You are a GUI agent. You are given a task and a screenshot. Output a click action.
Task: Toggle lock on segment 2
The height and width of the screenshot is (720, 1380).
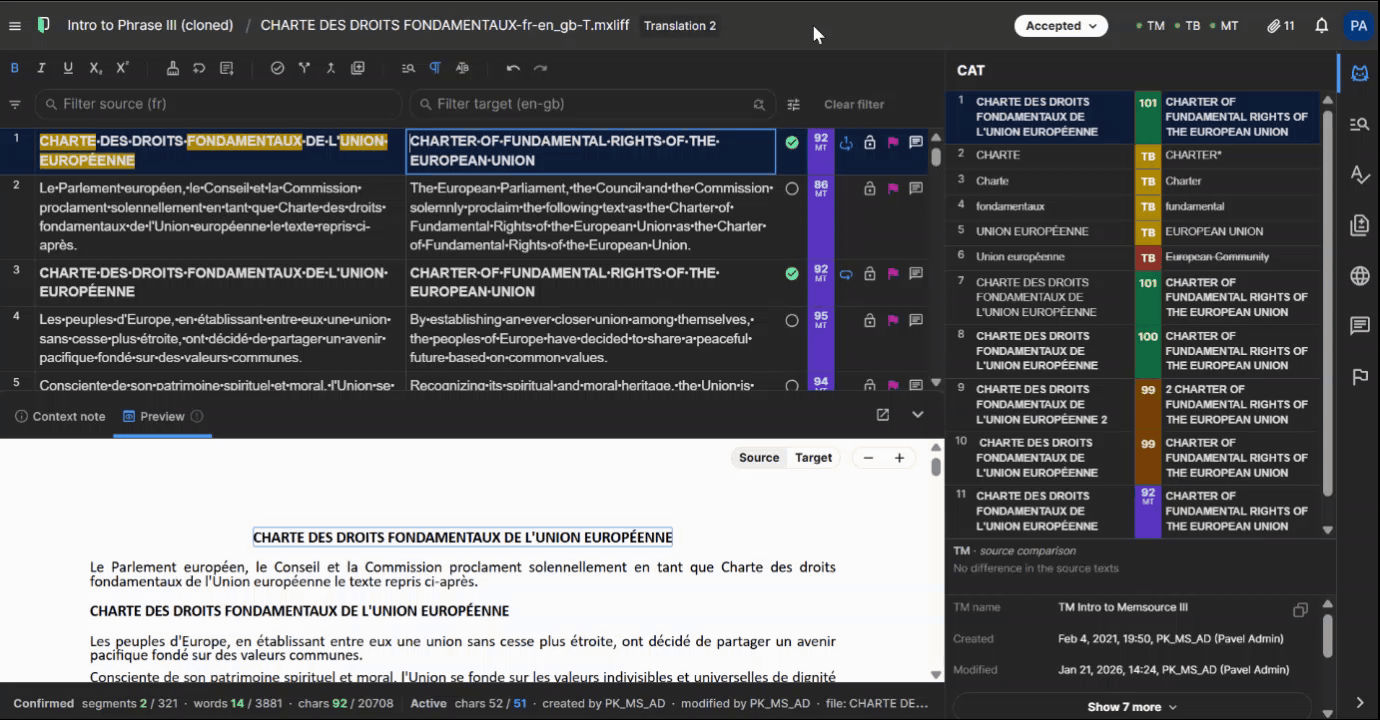point(870,188)
